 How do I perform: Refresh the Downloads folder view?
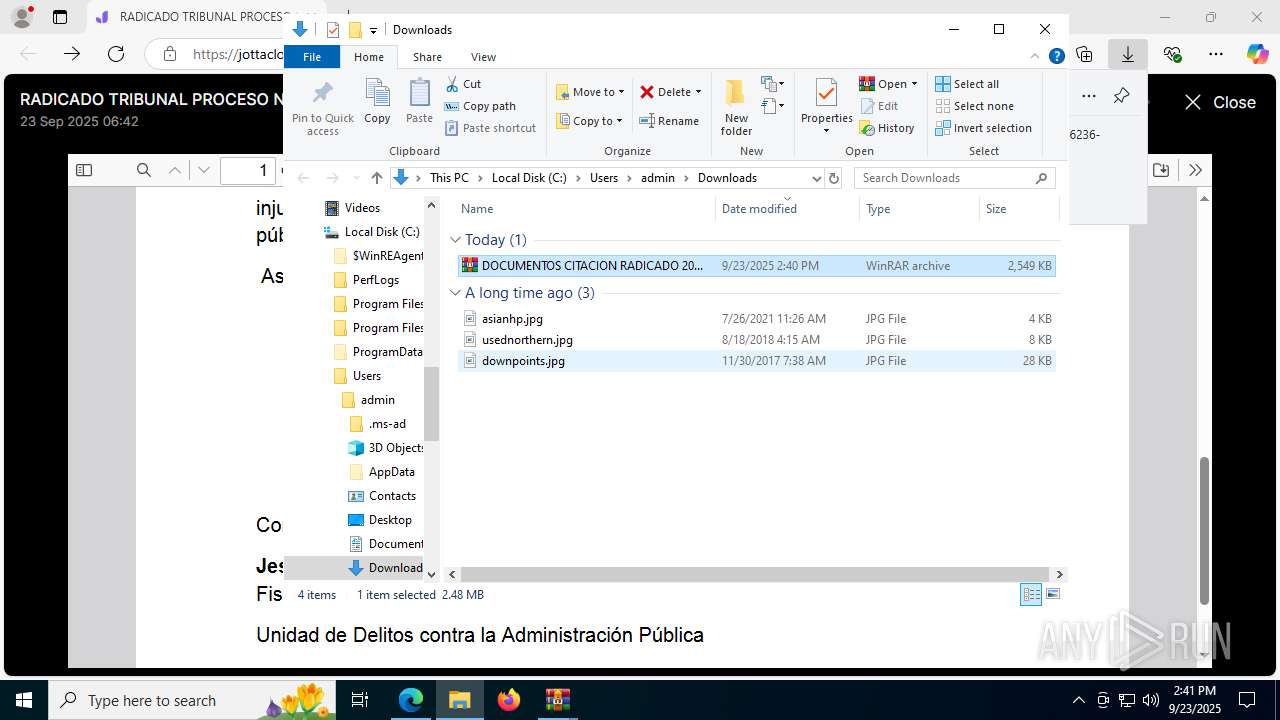[835, 178]
